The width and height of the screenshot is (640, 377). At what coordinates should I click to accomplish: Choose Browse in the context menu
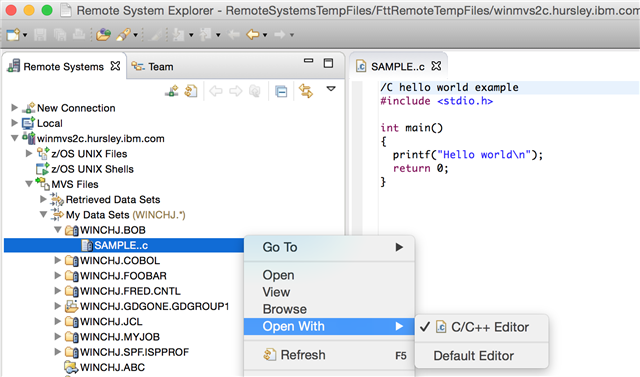pyautogui.click(x=329, y=309)
